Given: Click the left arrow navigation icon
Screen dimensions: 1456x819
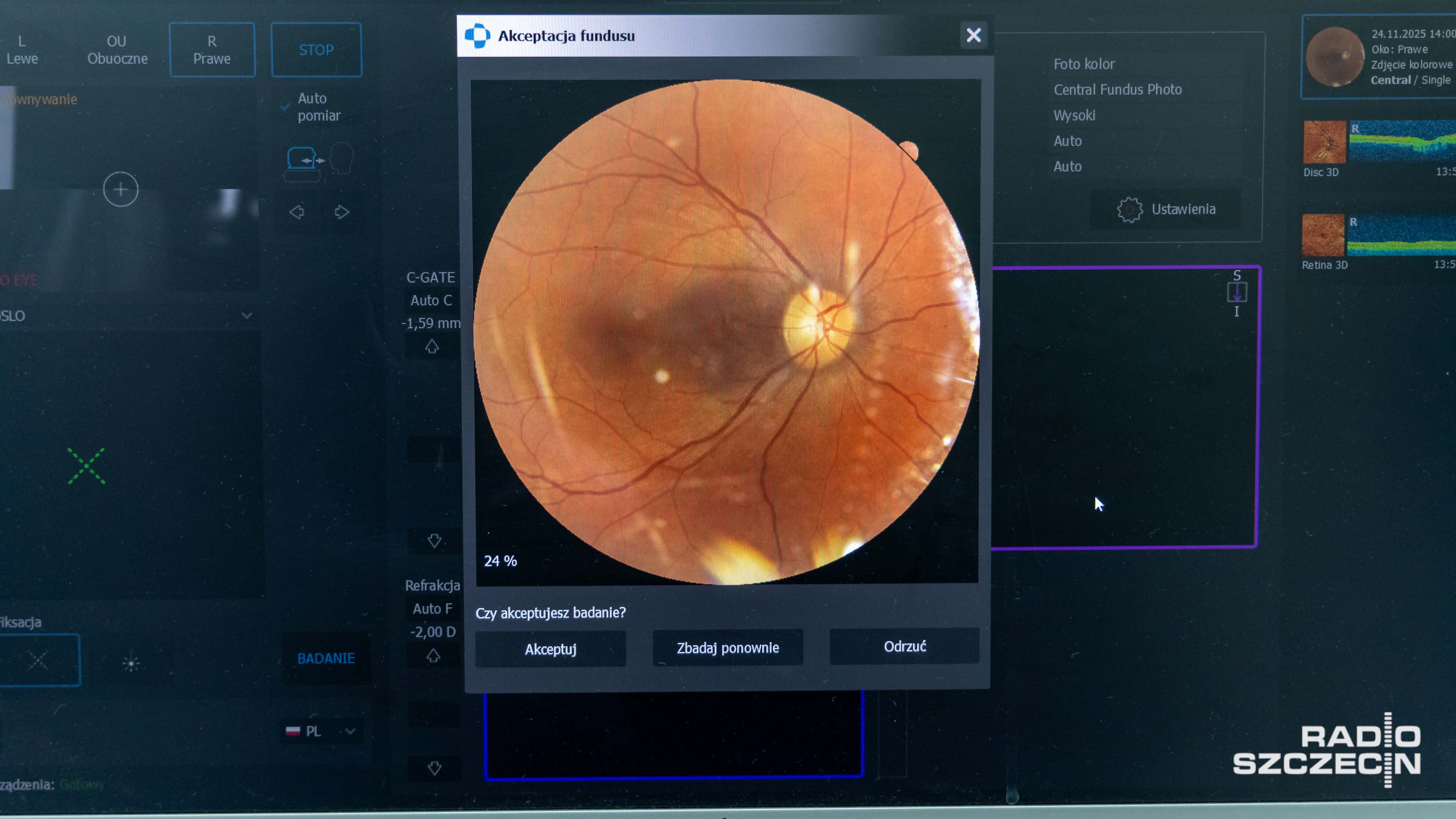Looking at the screenshot, I should tap(297, 212).
